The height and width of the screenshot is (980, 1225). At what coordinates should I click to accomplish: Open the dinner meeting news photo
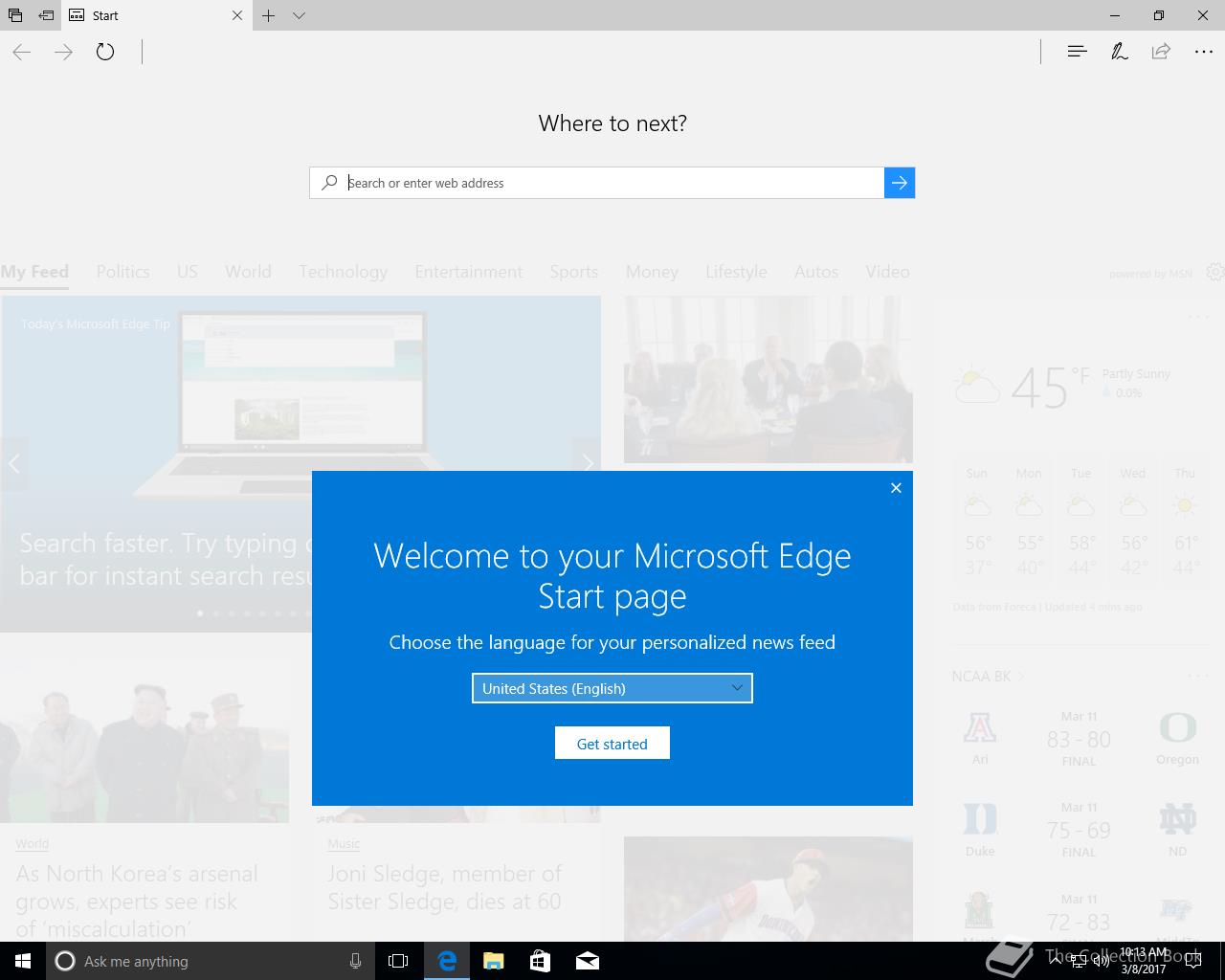(768, 379)
